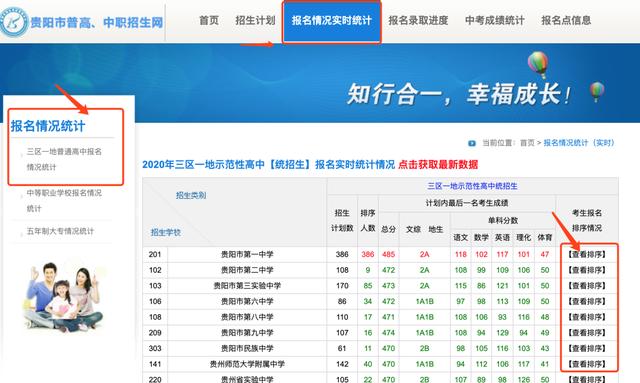Open the 首页 navigation tab
This screenshot has width=640, height=383.
pyautogui.click(x=209, y=20)
